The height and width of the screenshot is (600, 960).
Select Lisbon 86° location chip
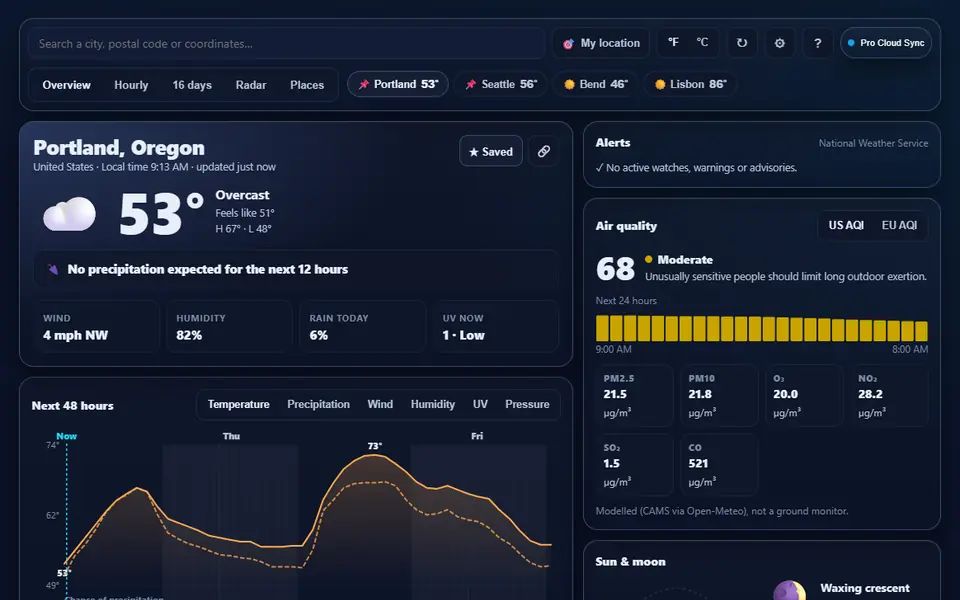tap(690, 84)
